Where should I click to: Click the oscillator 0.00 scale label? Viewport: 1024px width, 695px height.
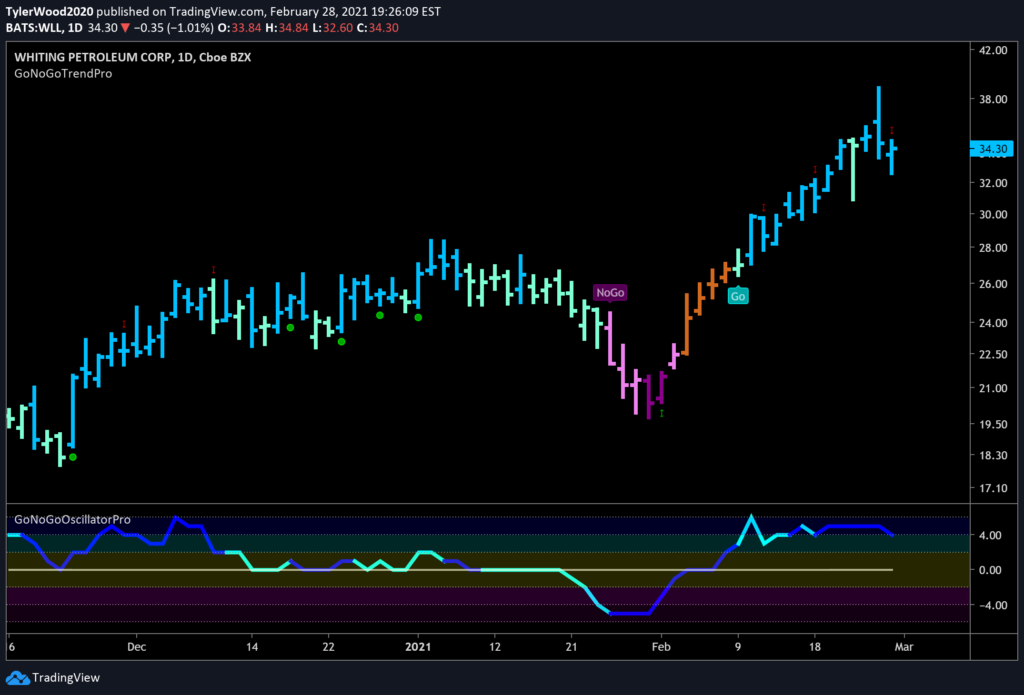tap(991, 570)
